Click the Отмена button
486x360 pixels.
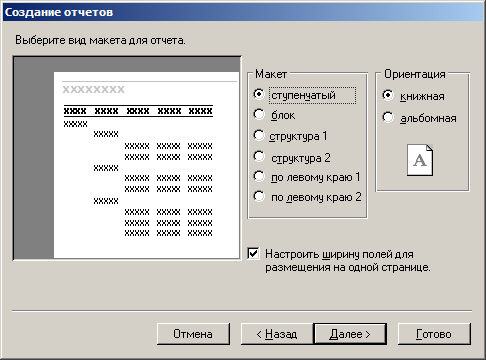[x=193, y=334]
